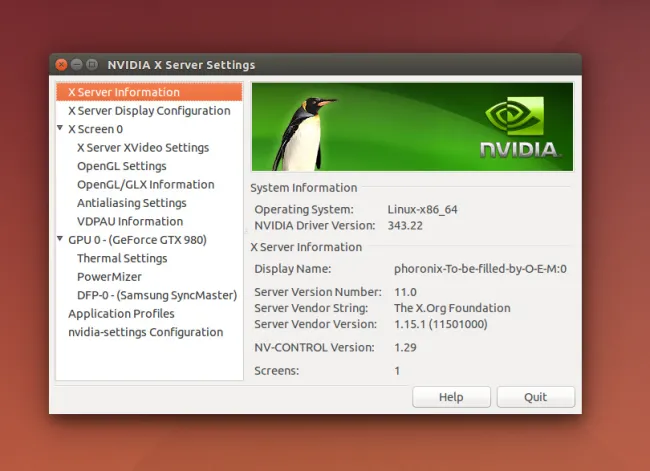The width and height of the screenshot is (650, 471).
Task: Click the display name phoronix-To-be-filled-by-O-E-M:0
Action: click(480, 269)
